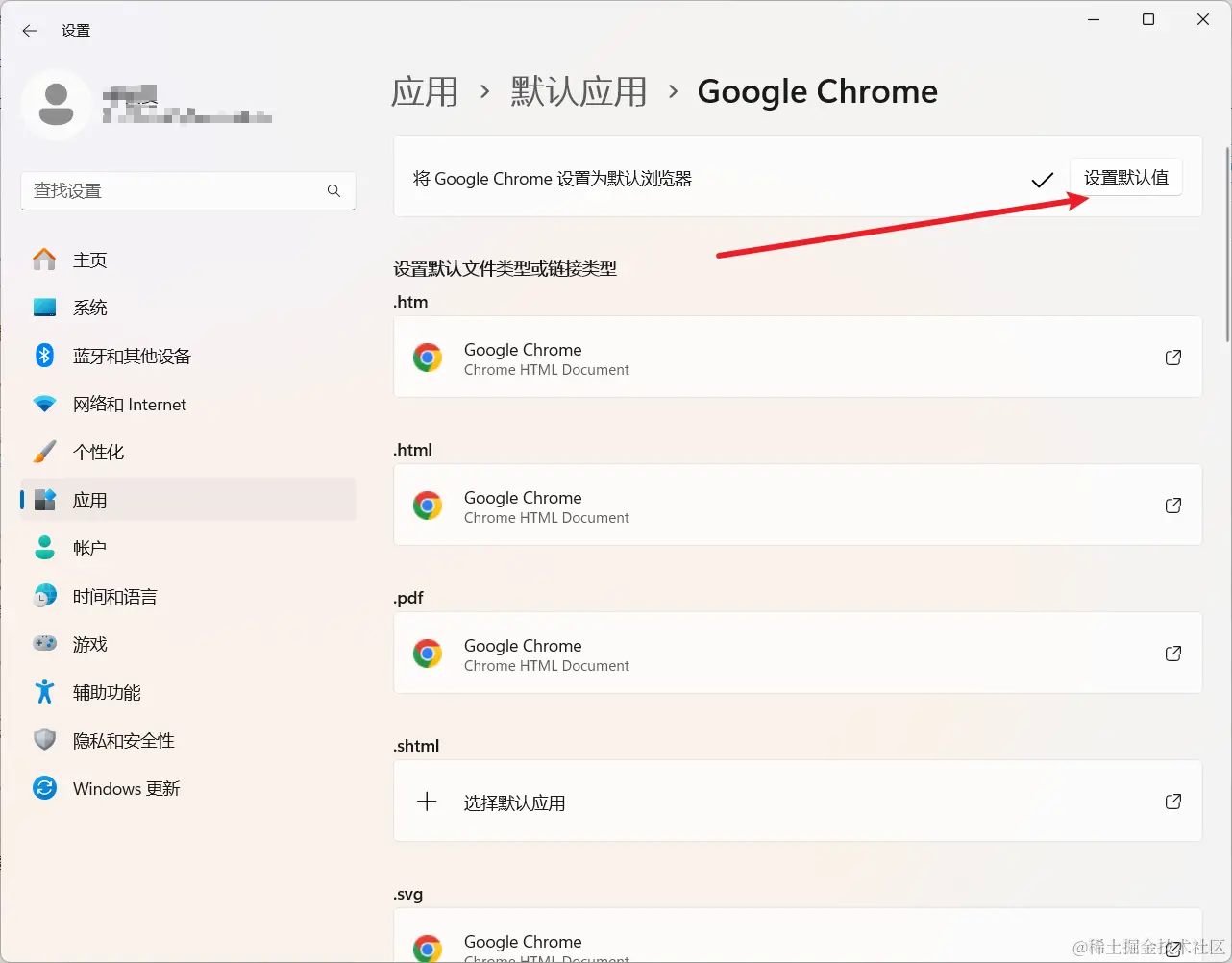1232x963 pixels.
Task: Click the open-external icon for .shtml
Action: click(x=1173, y=802)
